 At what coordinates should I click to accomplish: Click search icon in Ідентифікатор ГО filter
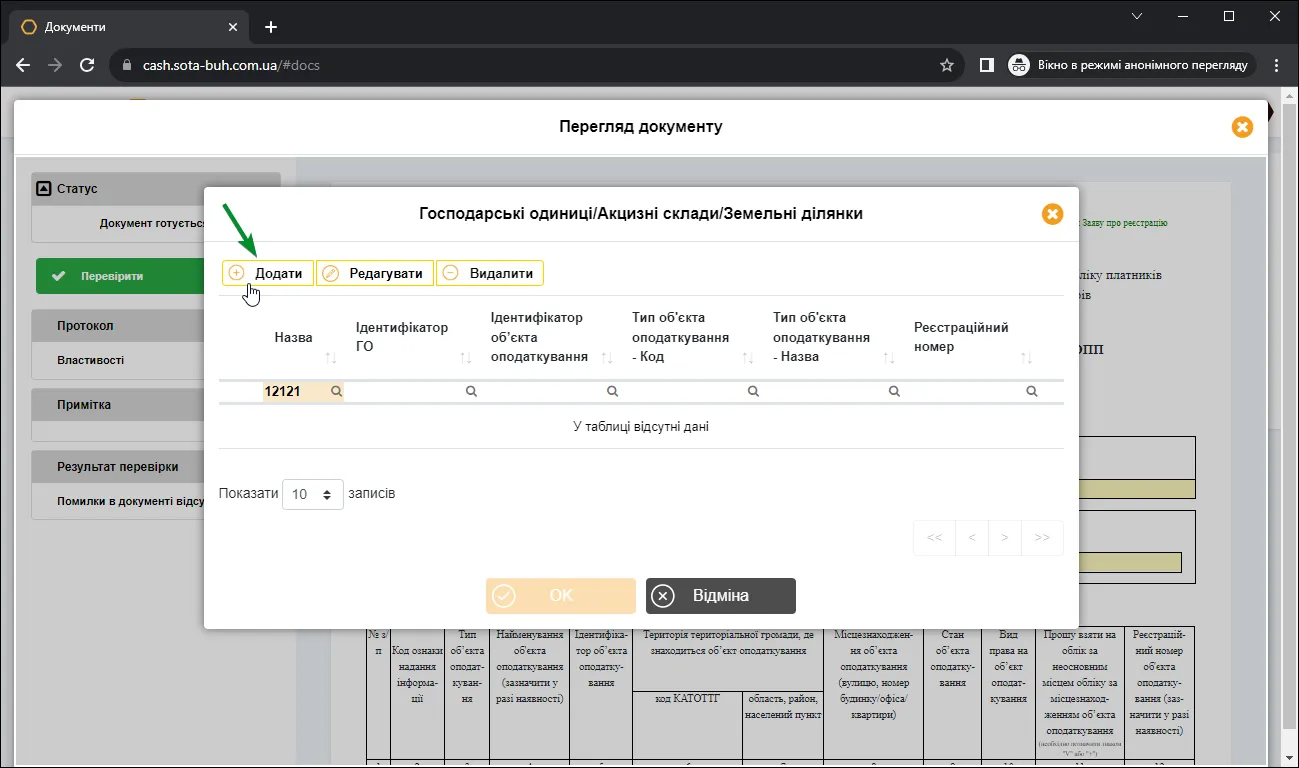tap(471, 392)
